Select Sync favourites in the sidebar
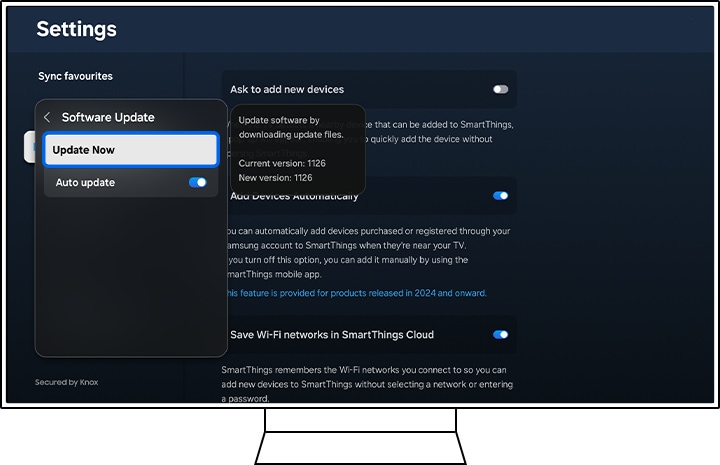The image size is (720, 465). (75, 76)
